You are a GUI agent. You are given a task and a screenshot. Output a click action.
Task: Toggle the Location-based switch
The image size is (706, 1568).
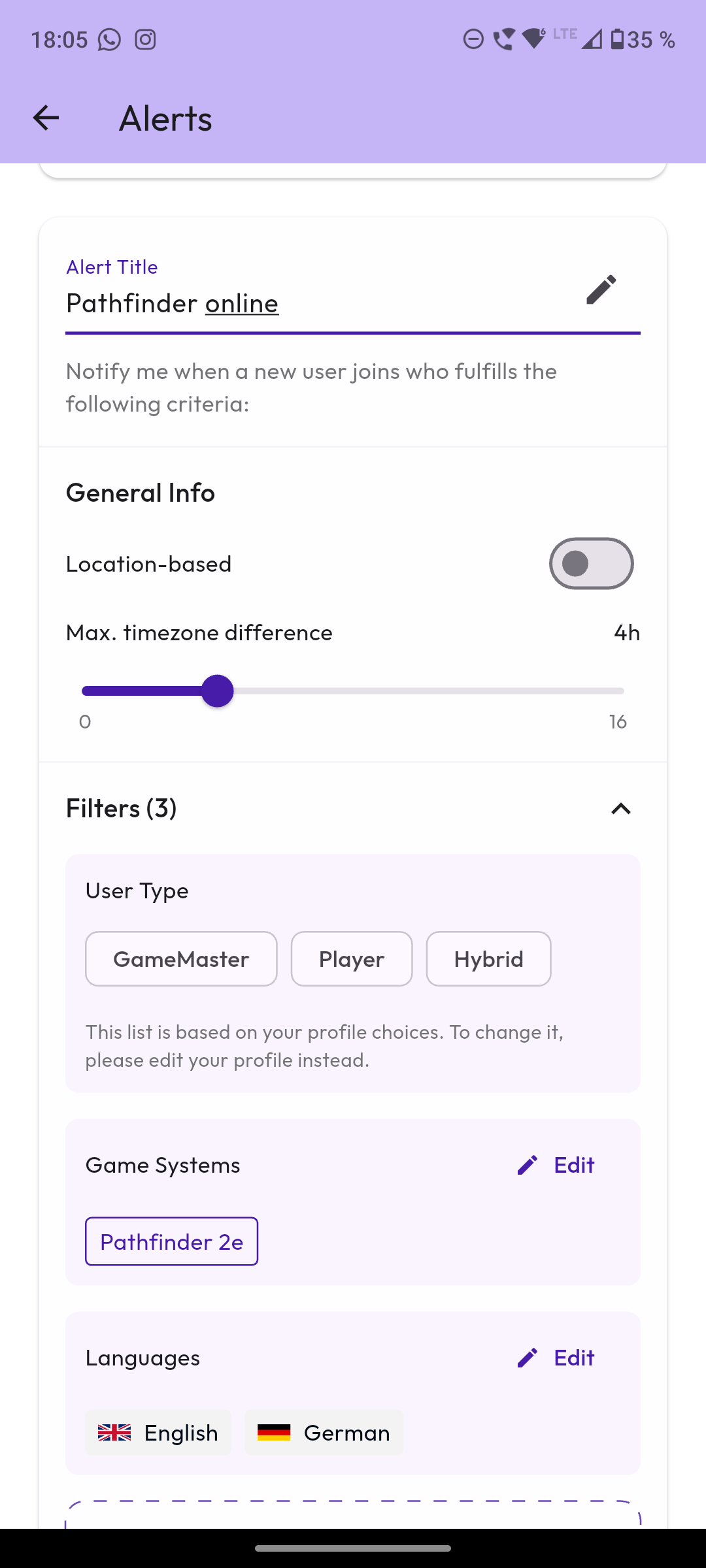click(x=591, y=564)
